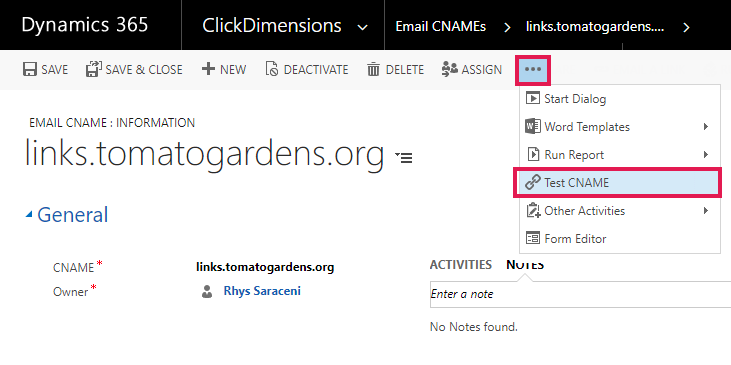Viewport: 731px width, 365px height.
Task: Choose Test CNAME from the menu
Action: tap(618, 183)
